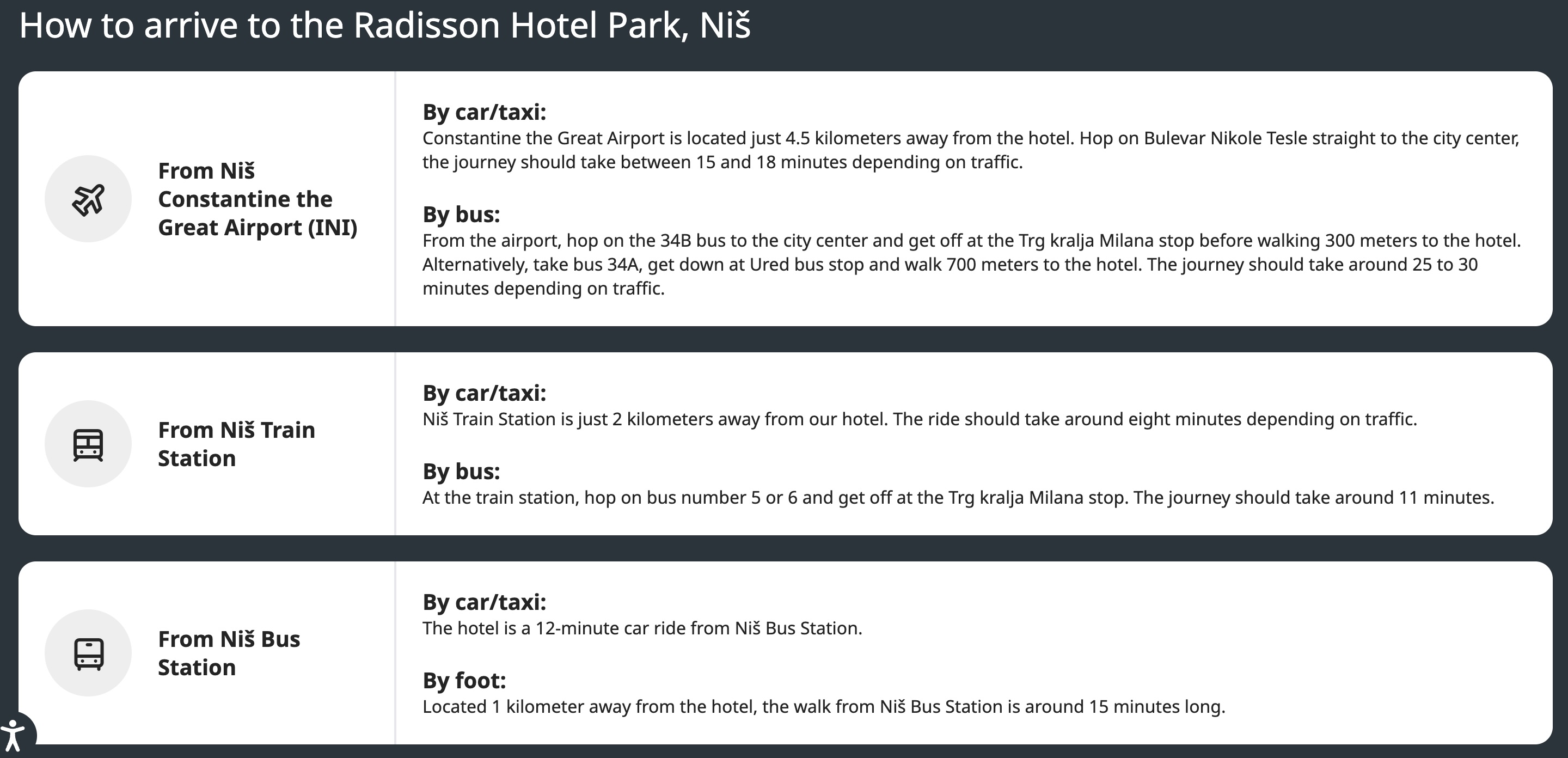Viewport: 1568px width, 758px height.
Task: Click the page title about arriving at Radisson
Action: (x=385, y=26)
